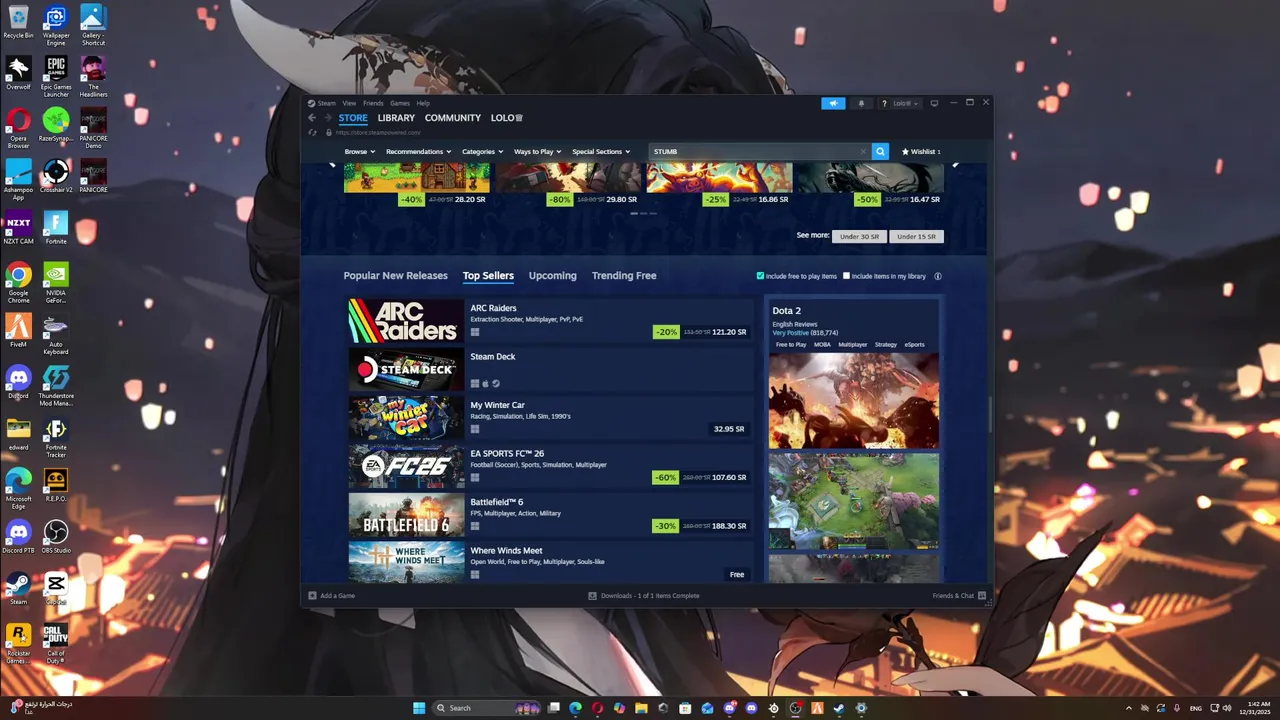This screenshot has height=720, width=1280.
Task: Open the Fortnite desktop icon
Action: click(x=56, y=228)
